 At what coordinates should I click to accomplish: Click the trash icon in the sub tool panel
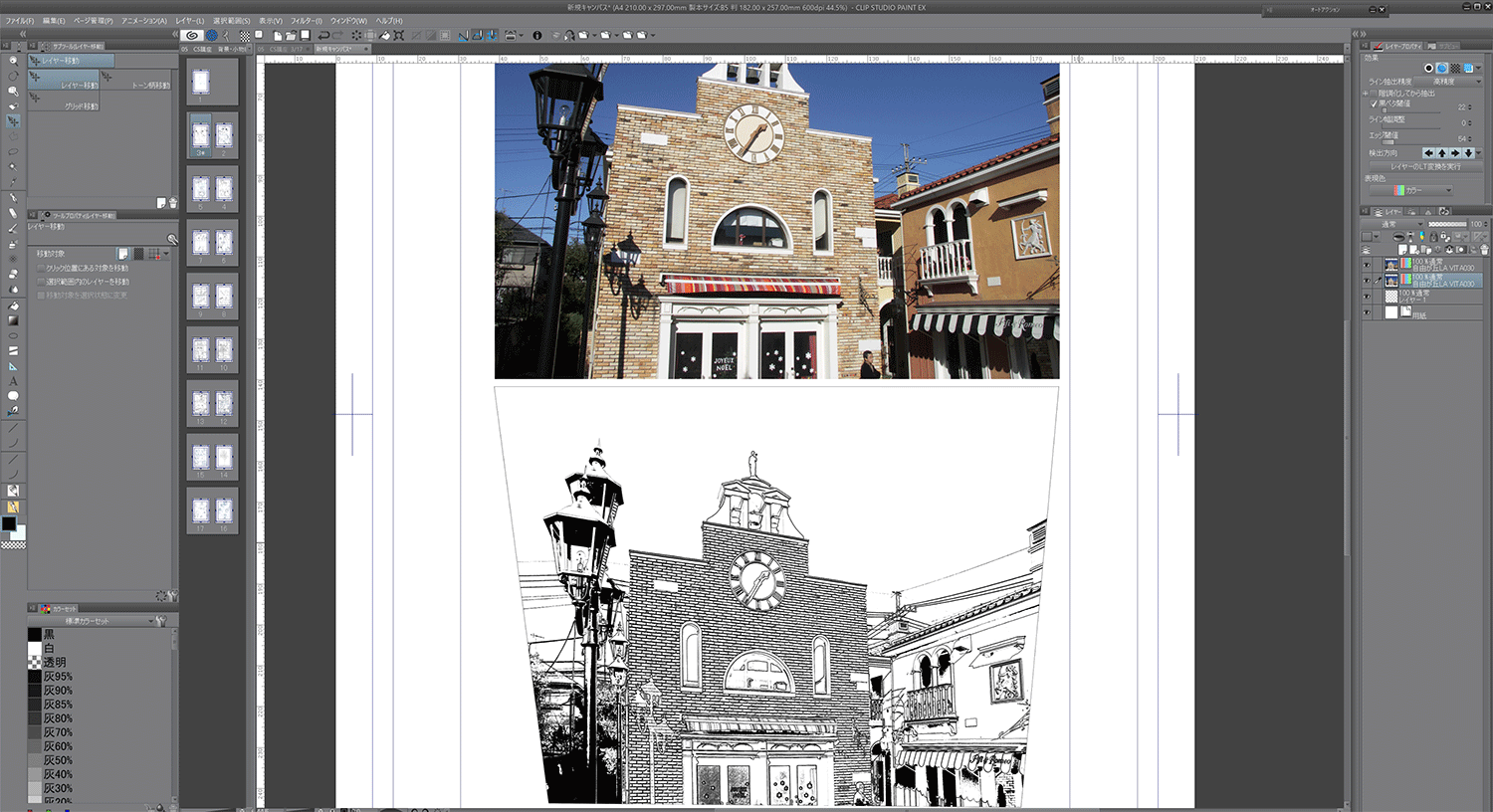pos(172,203)
